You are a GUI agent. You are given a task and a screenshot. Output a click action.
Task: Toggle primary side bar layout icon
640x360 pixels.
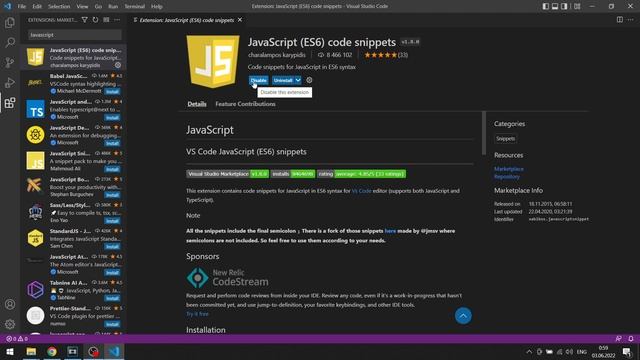click(546, 6)
